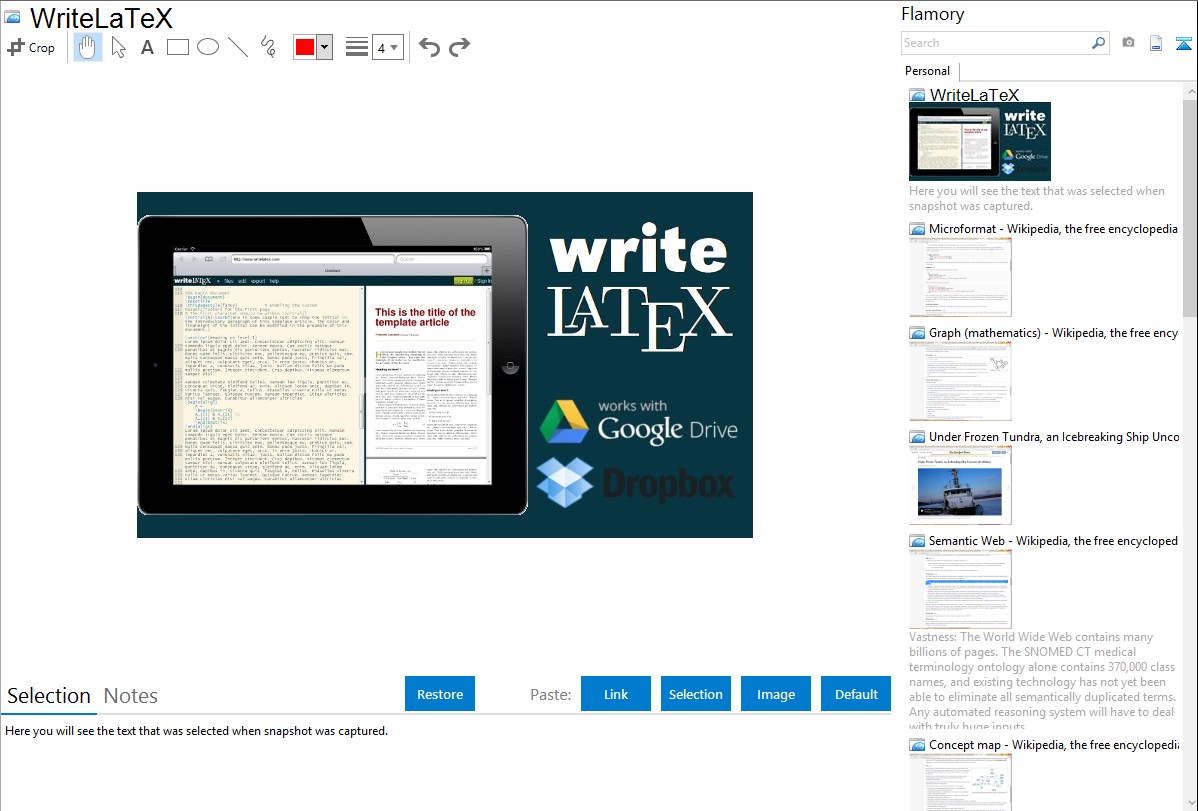Click the red color swatch
The image size is (1198, 811).
coord(305,47)
